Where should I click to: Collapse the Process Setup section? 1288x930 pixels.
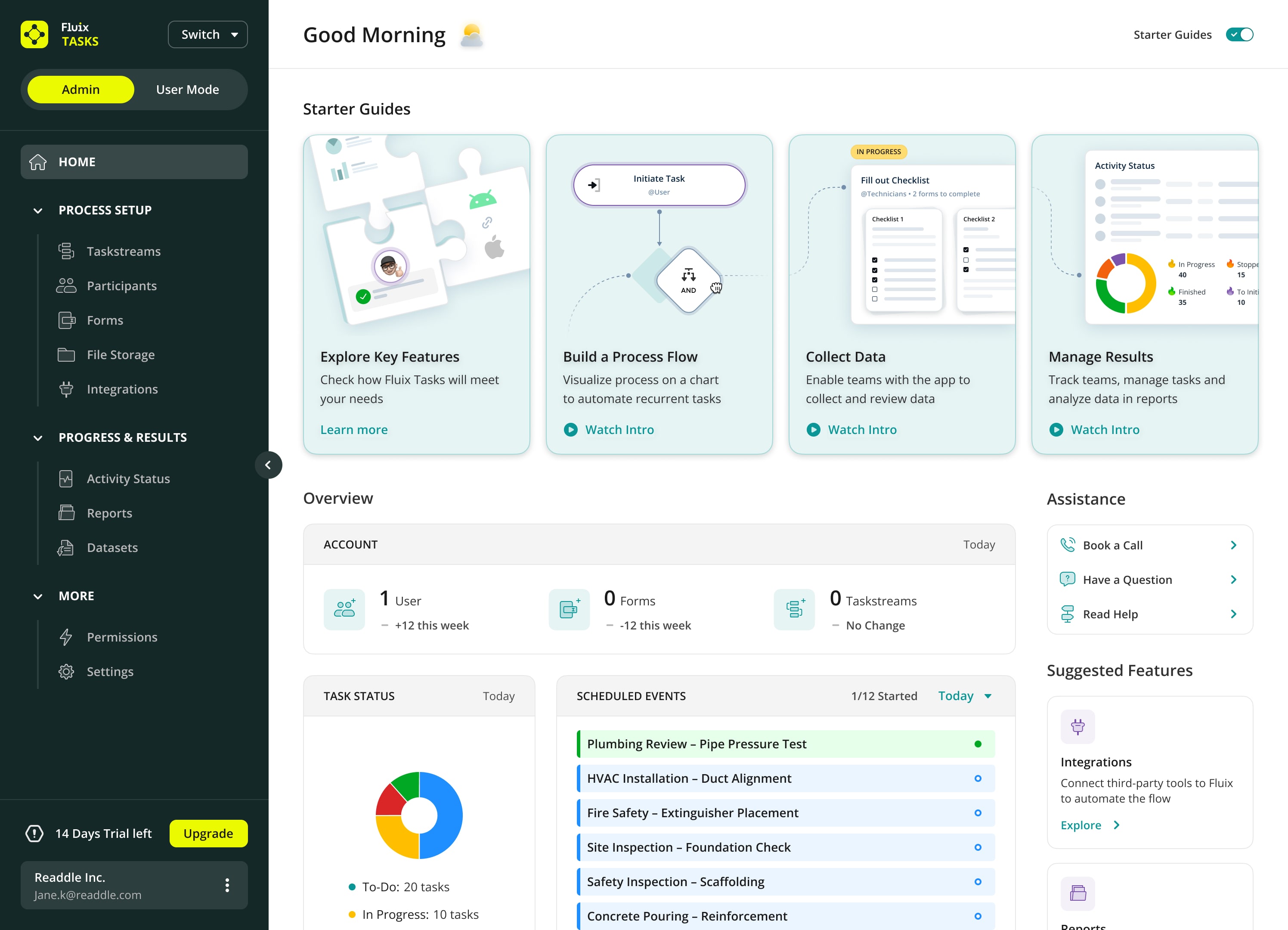pos(37,210)
